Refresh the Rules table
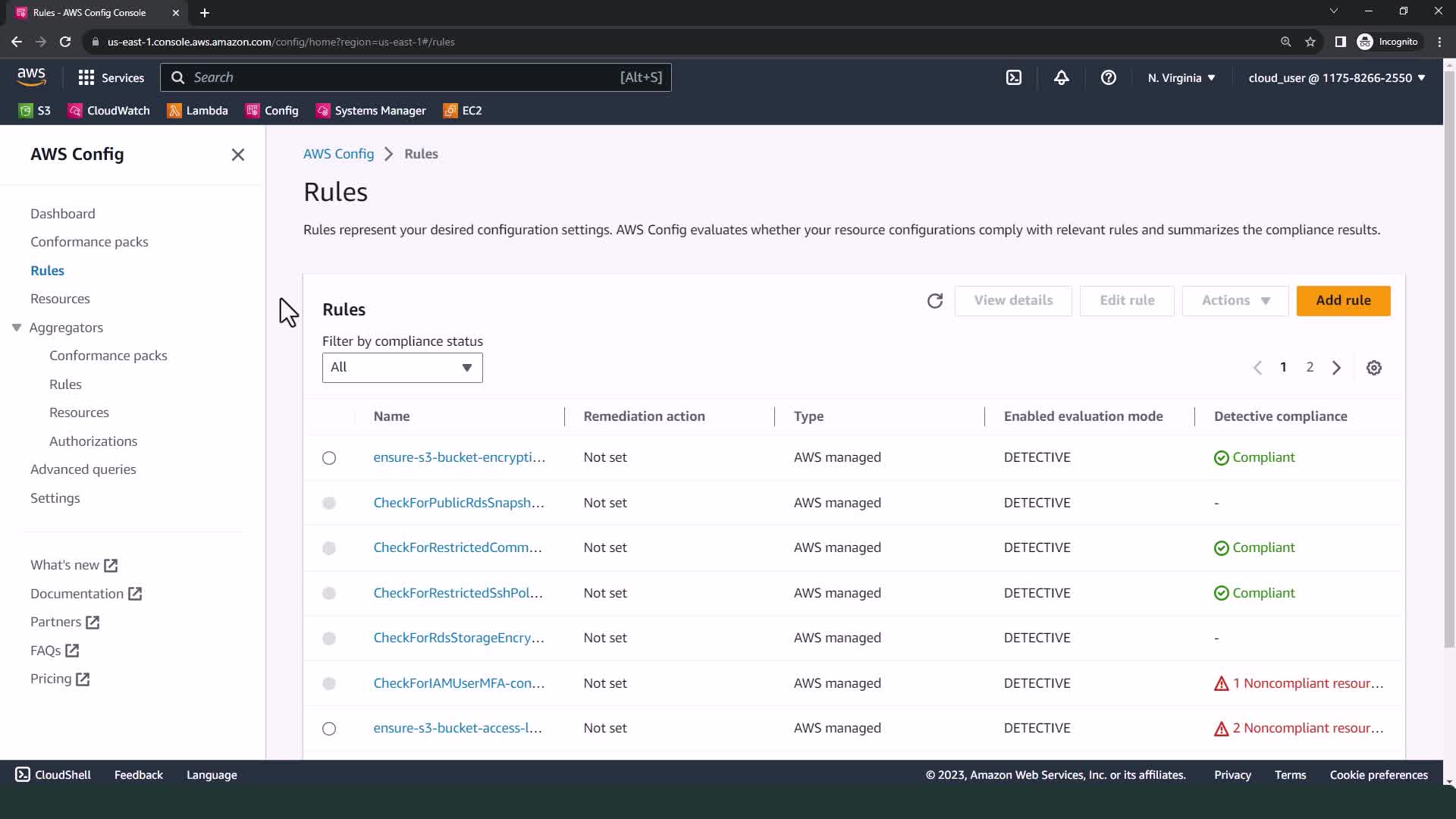 [934, 301]
